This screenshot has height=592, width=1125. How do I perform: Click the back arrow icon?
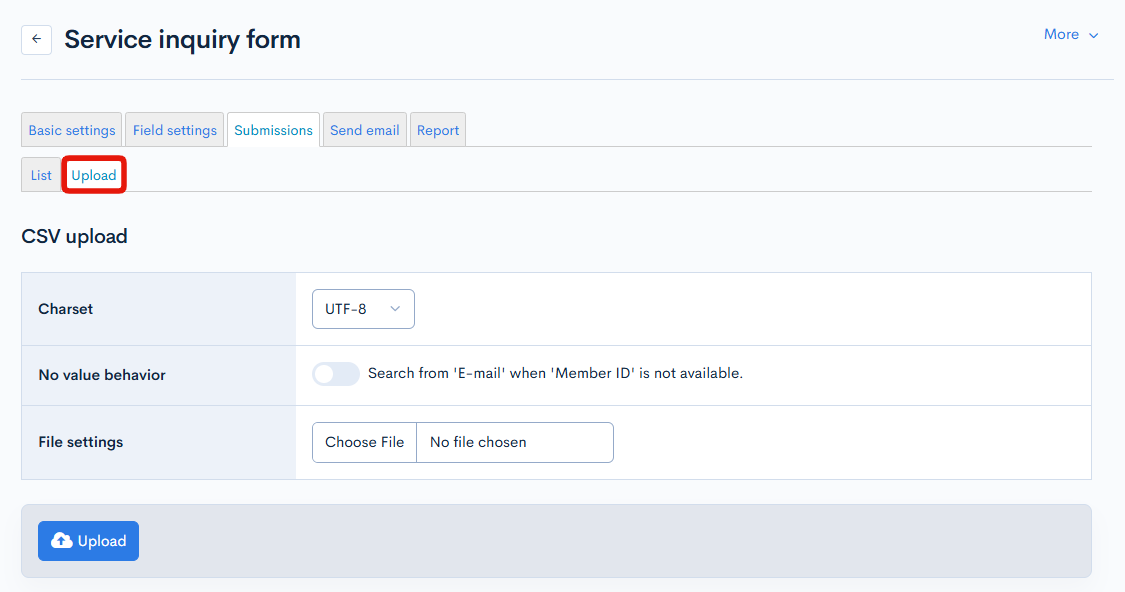click(x=36, y=39)
